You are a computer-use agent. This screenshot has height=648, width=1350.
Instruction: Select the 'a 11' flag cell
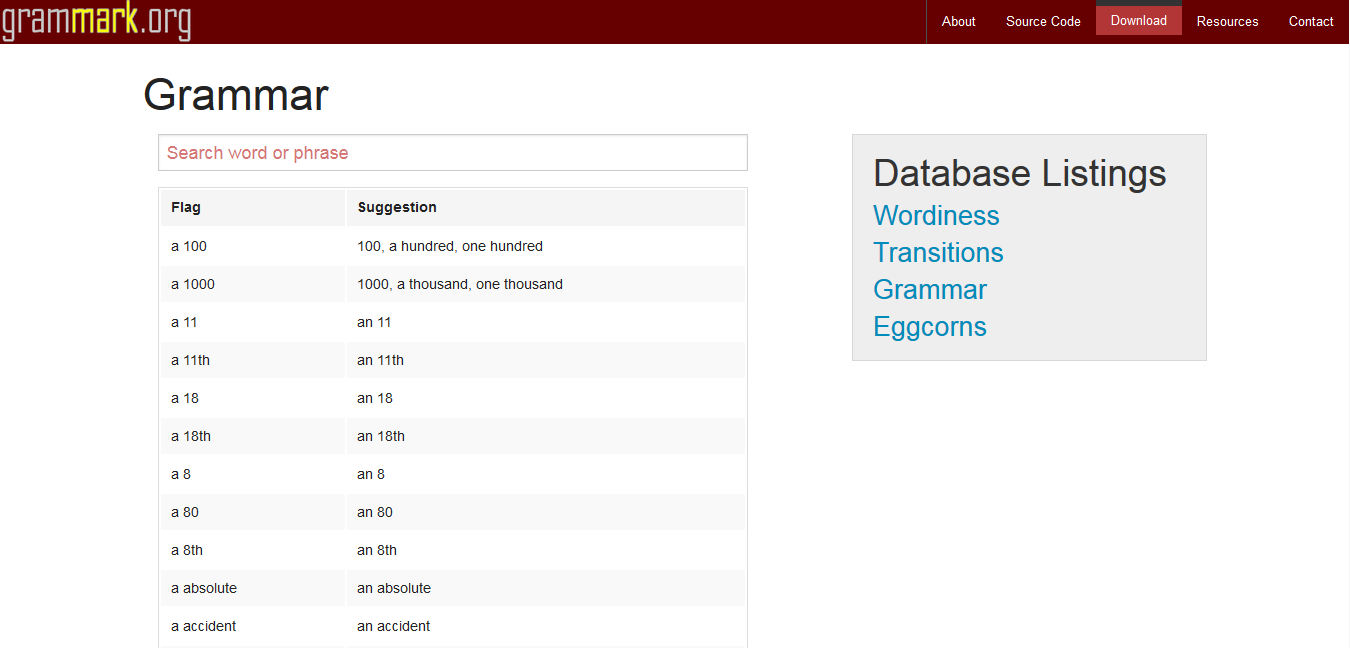253,322
